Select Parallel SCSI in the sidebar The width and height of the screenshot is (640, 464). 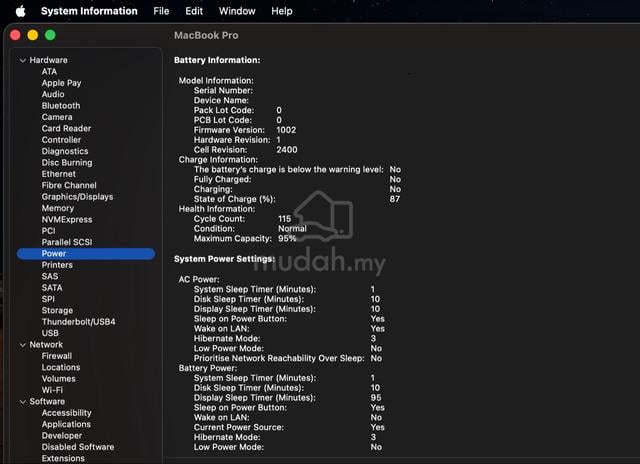pos(67,242)
